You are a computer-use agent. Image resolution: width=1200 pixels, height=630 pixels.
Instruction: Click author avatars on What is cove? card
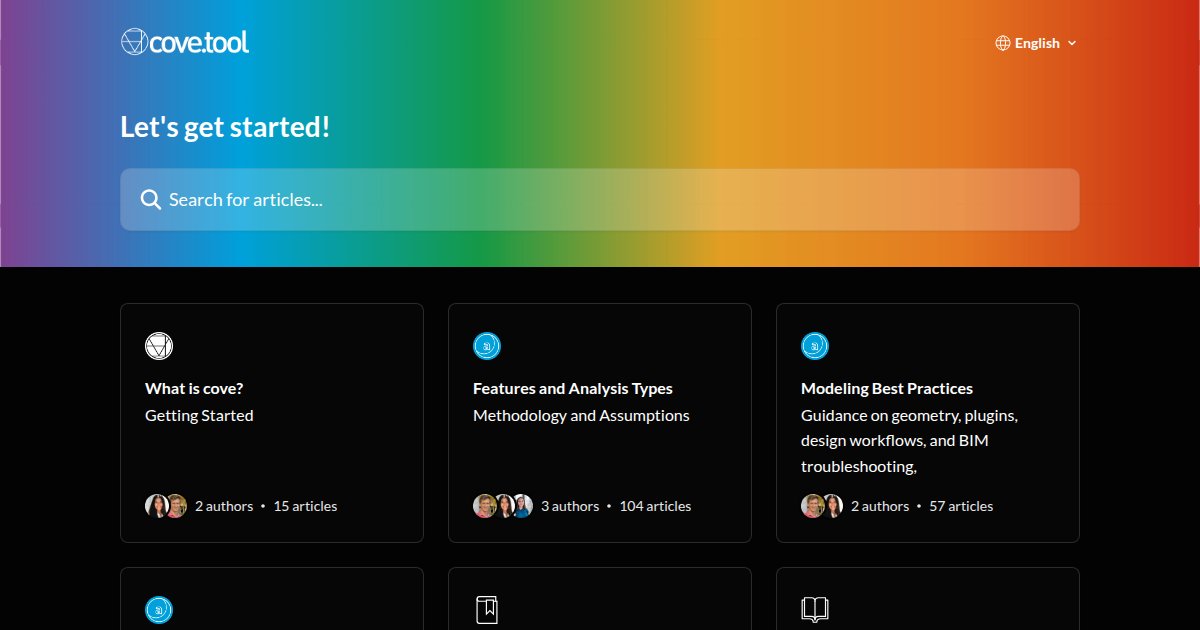tap(166, 506)
